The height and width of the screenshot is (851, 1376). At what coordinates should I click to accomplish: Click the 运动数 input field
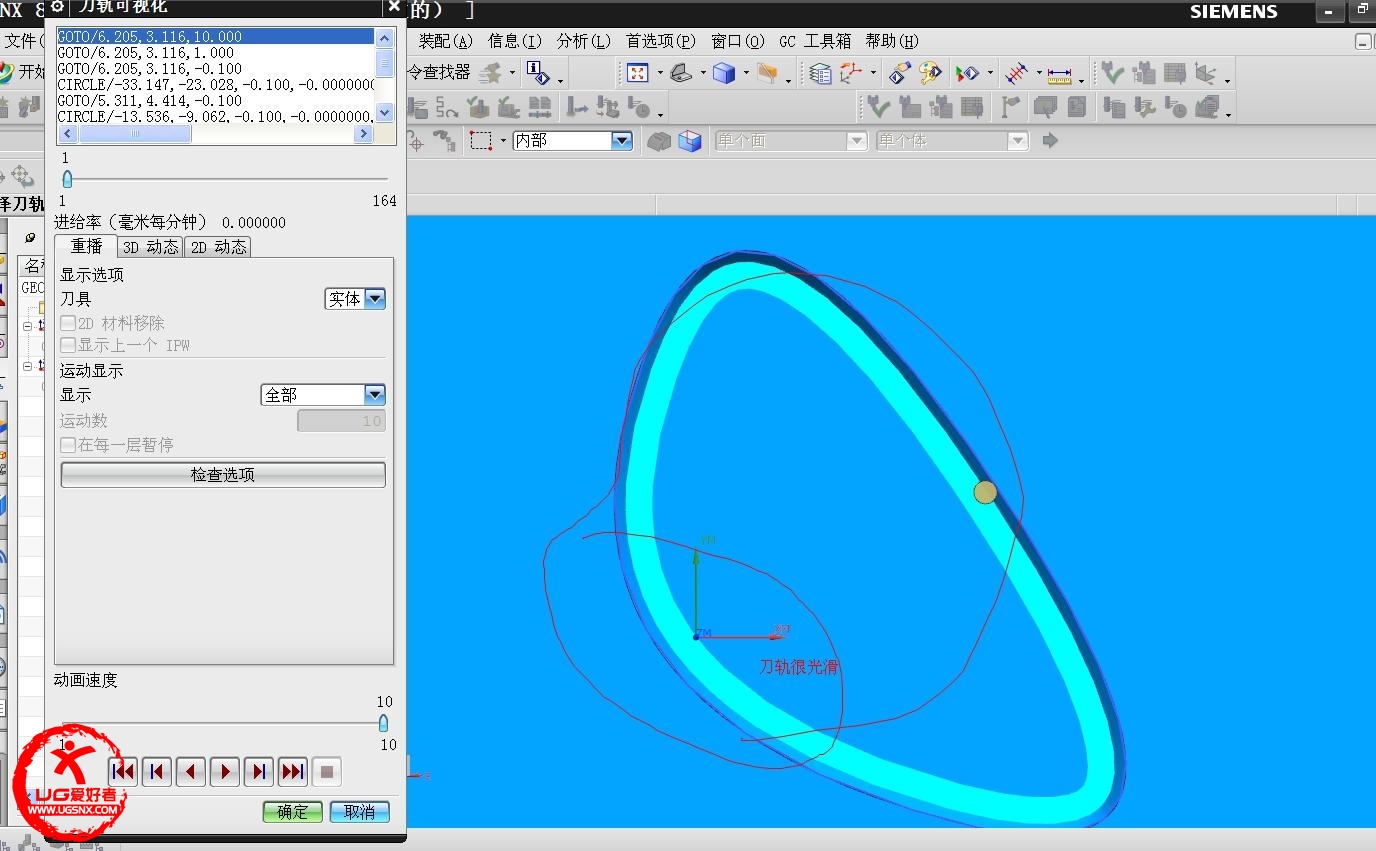[x=341, y=421]
